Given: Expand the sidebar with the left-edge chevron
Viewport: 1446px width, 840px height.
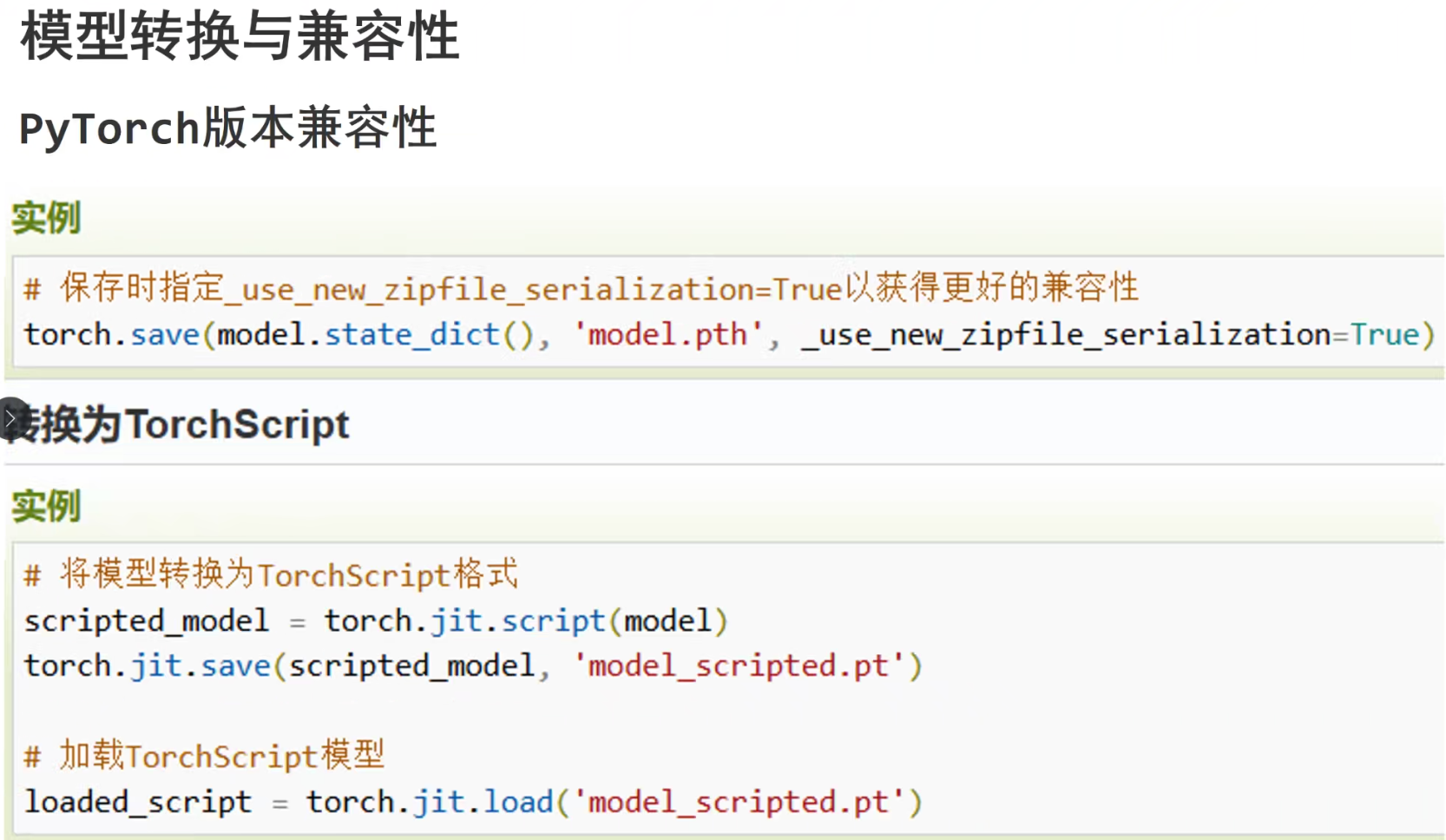Looking at the screenshot, I should 10,419.
